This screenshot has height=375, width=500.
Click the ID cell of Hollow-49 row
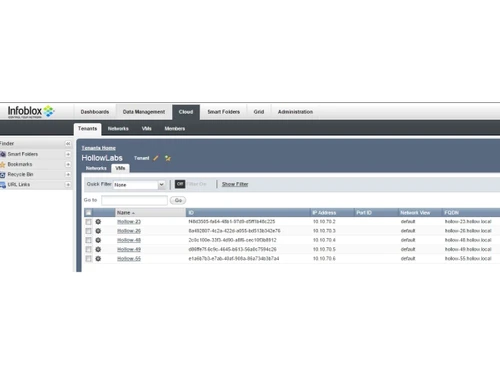[x=232, y=249]
